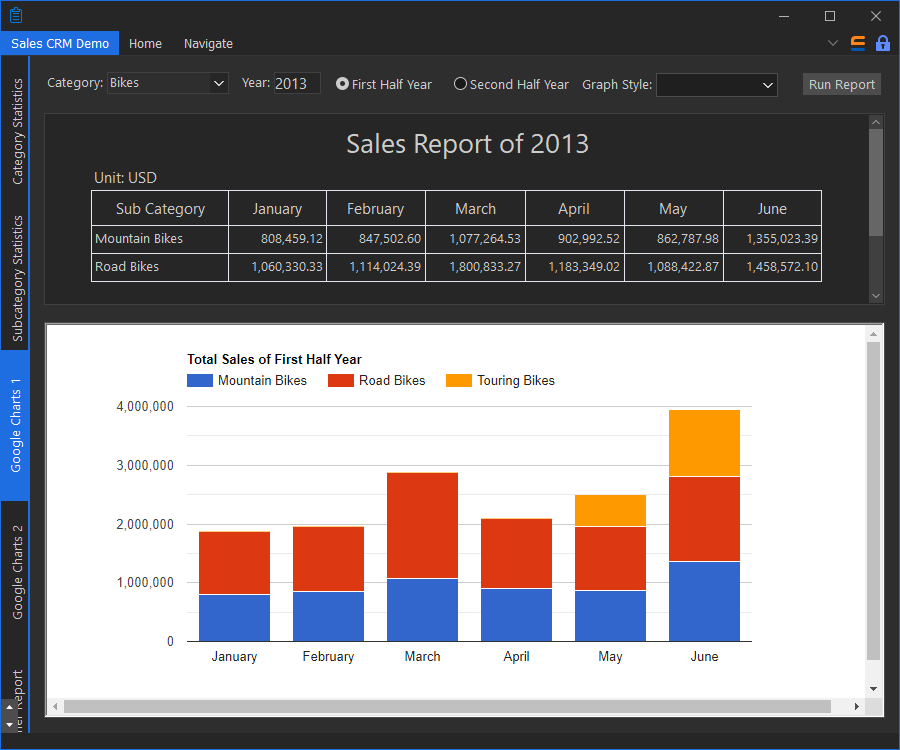This screenshot has height=750, width=900.
Task: Click the Mountain Bikes legend label
Action: point(262,380)
